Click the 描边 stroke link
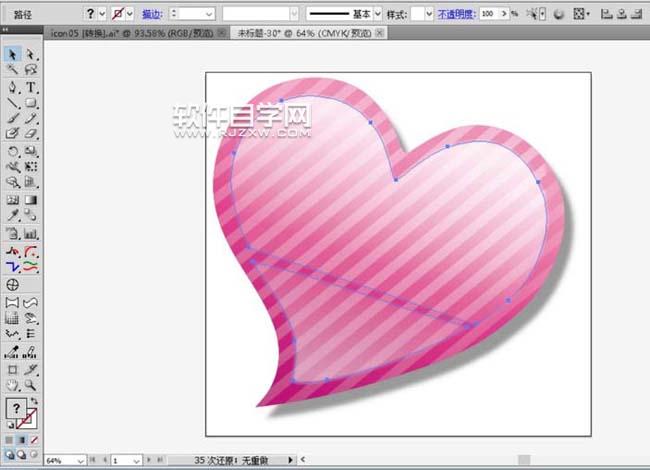The image size is (650, 470). coord(152,14)
